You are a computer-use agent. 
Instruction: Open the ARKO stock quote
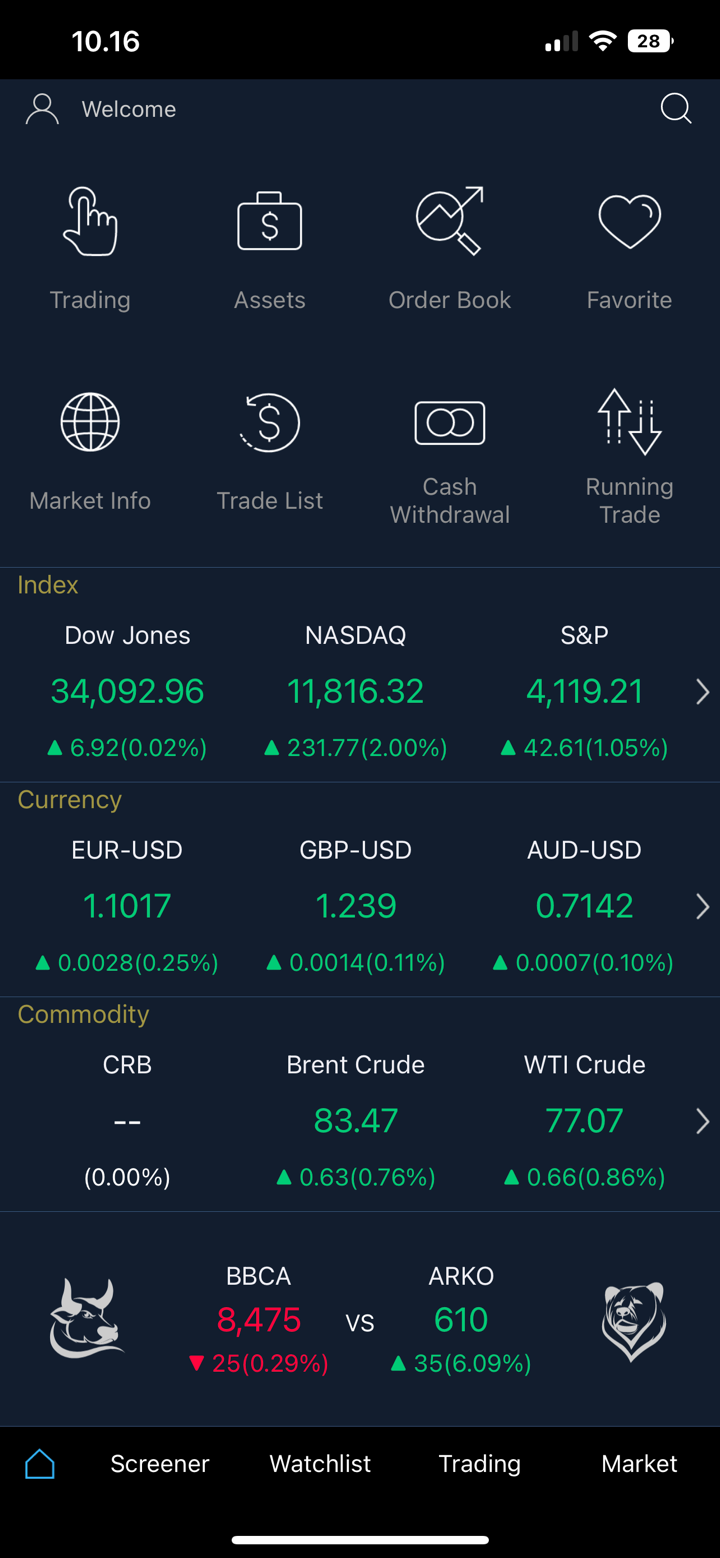461,1320
